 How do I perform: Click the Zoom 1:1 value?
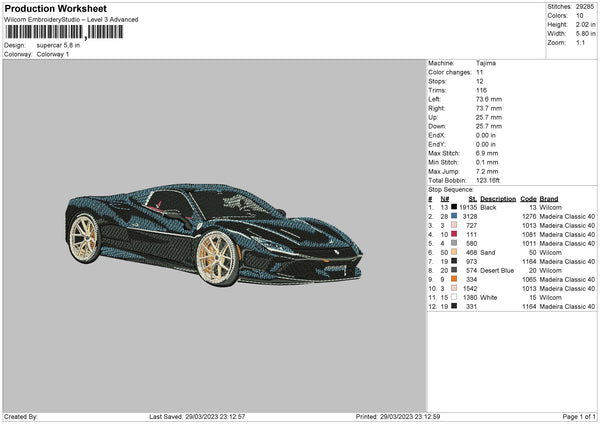[581, 43]
